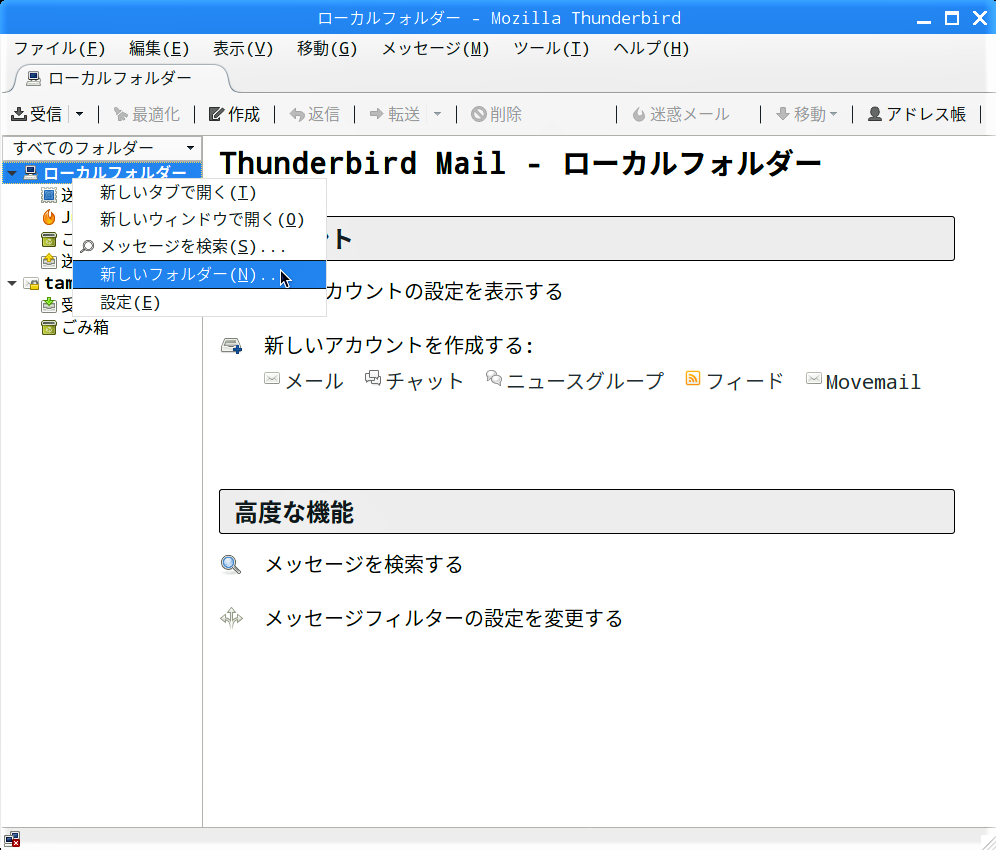996x850 pixels.
Task: Click the チャット new account link
Action: coord(424,381)
